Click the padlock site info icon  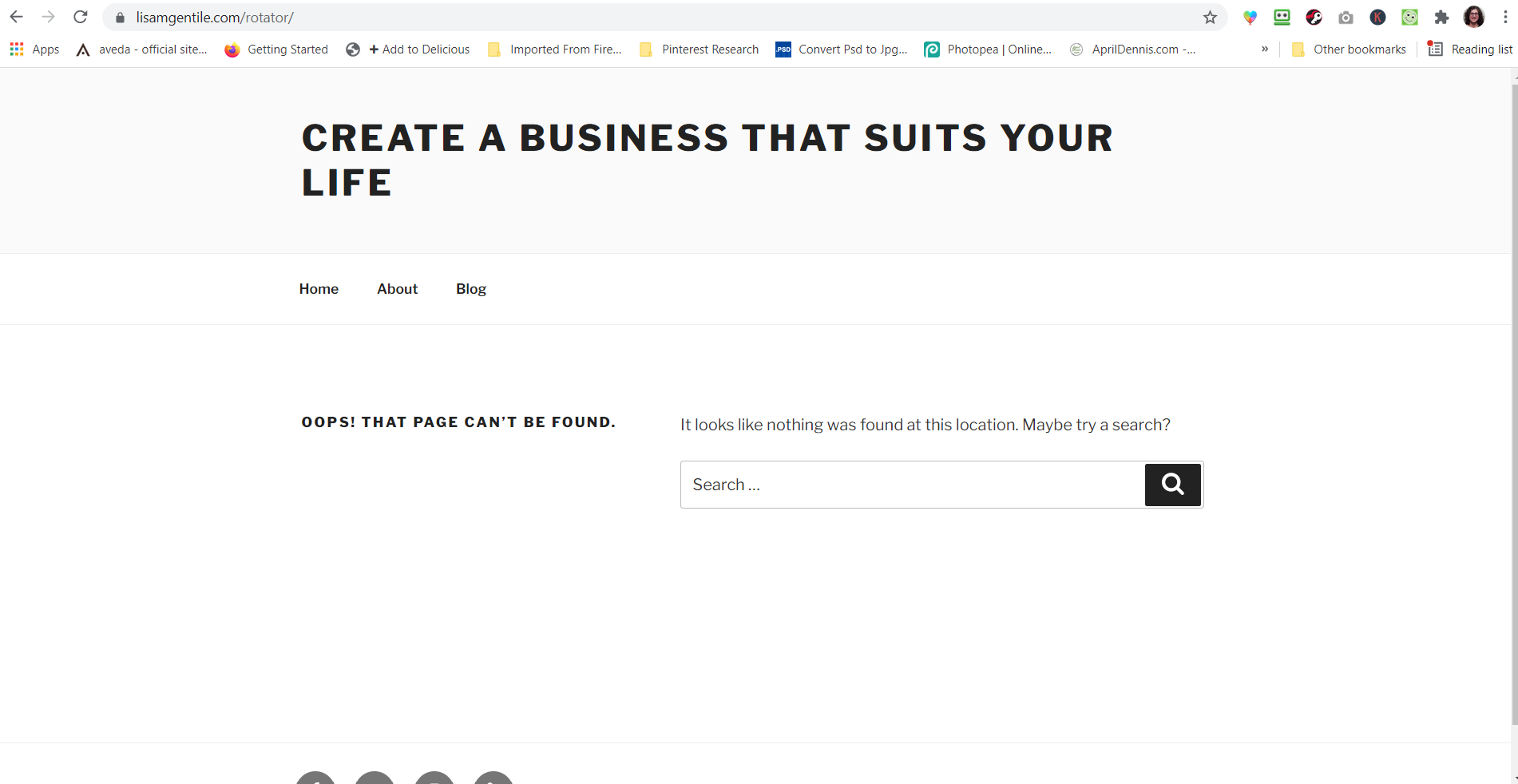[x=121, y=18]
